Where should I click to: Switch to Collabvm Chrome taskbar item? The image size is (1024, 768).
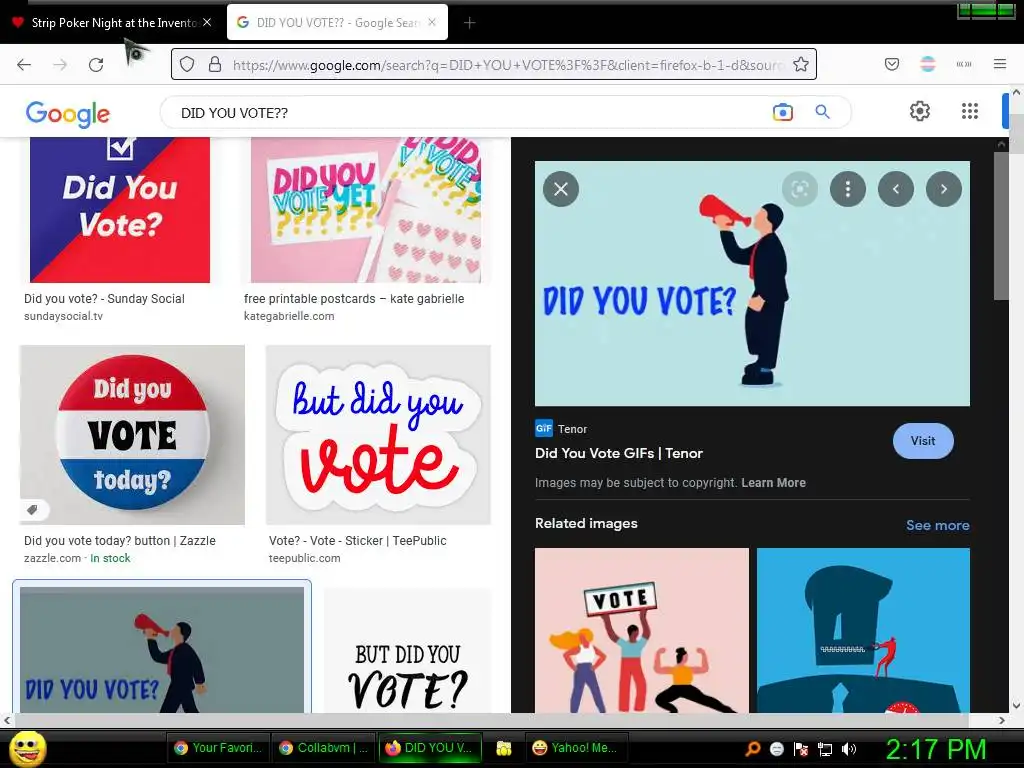pos(323,748)
